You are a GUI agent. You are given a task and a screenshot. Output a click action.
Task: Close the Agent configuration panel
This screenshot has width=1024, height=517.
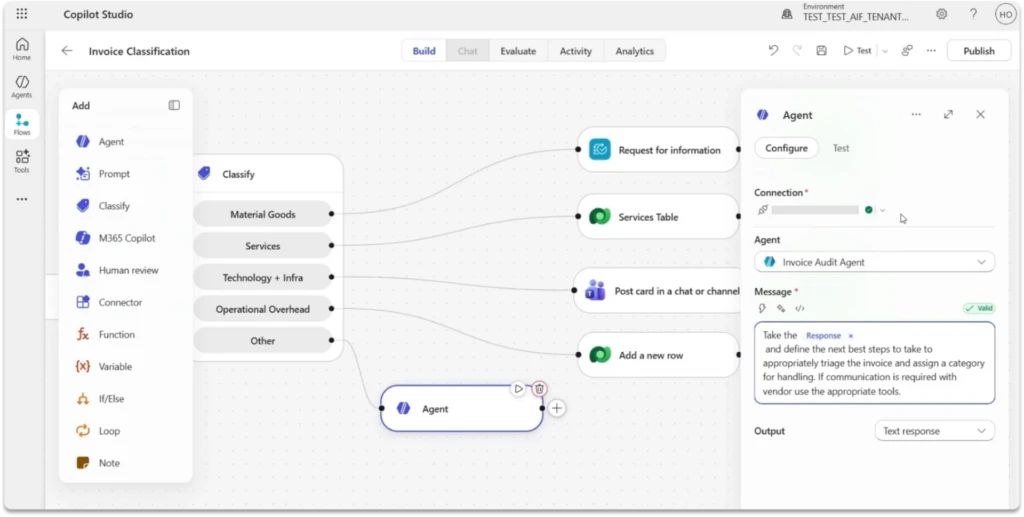pos(980,114)
